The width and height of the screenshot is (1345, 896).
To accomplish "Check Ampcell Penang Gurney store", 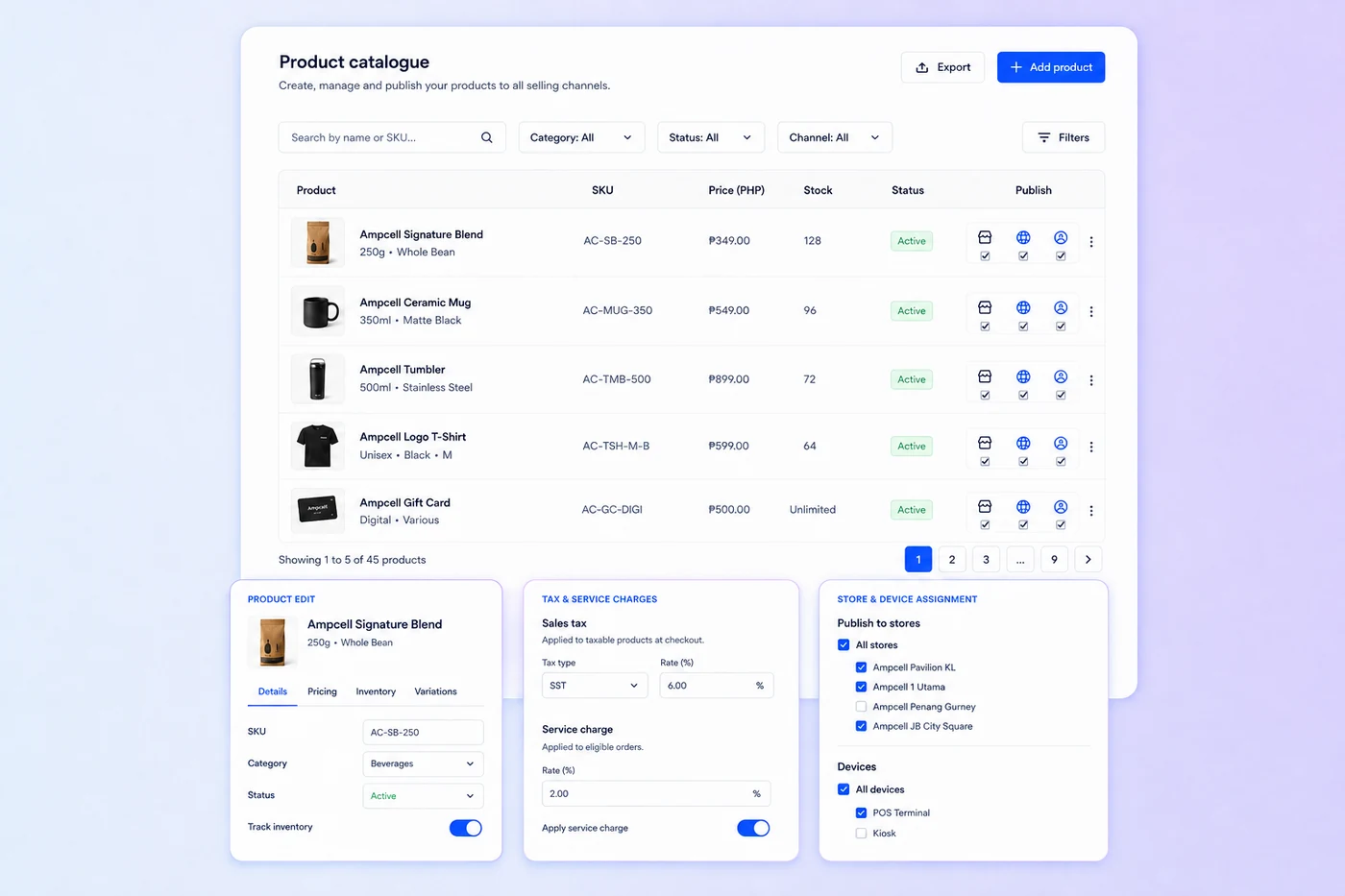I will 861,707.
